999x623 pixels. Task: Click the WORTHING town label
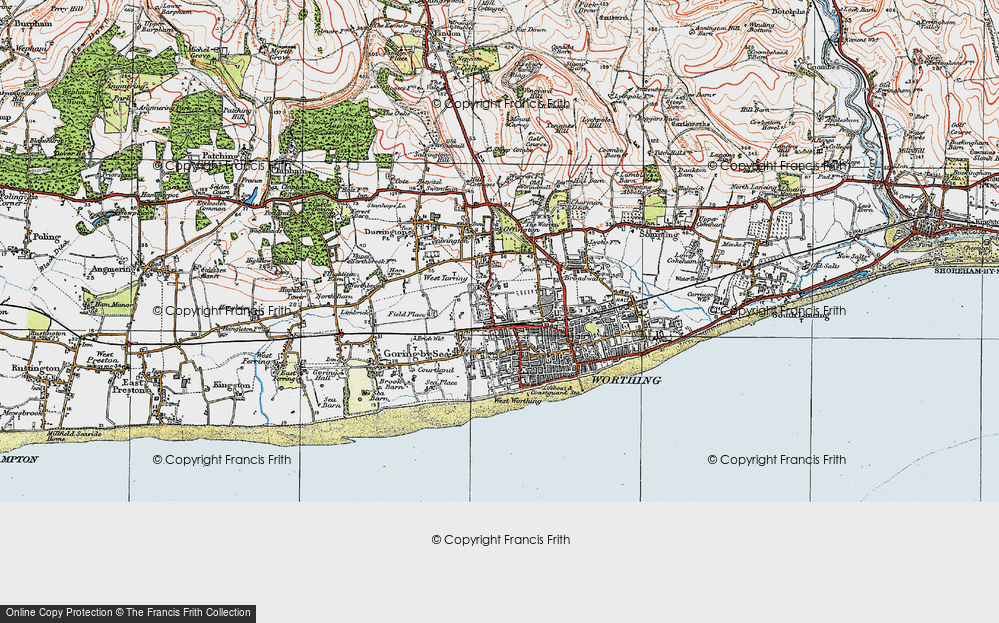point(626,380)
